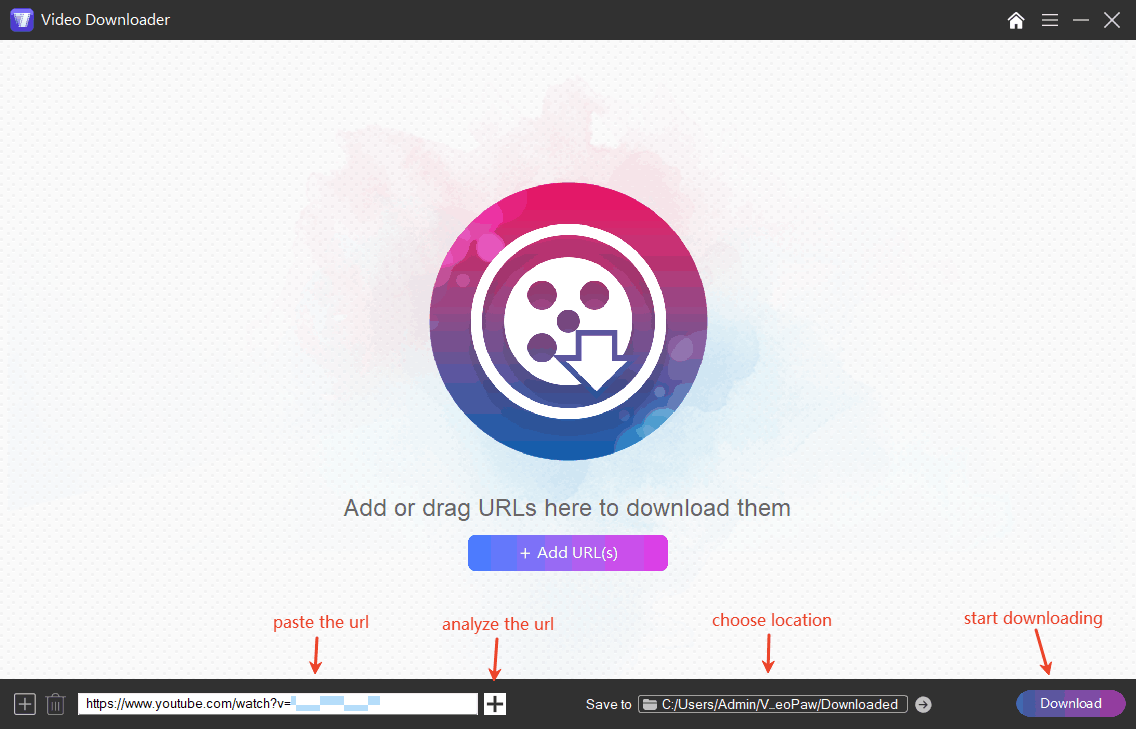Screen dimensions: 1136x729
Task: Click the Video Downloader app logo
Action: [x=22, y=20]
